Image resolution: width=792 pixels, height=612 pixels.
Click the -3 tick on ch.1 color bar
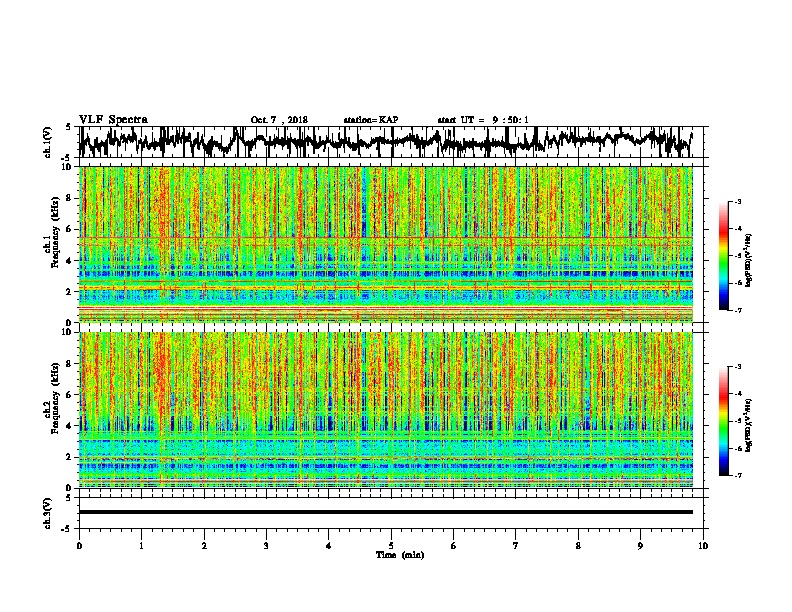tap(738, 201)
